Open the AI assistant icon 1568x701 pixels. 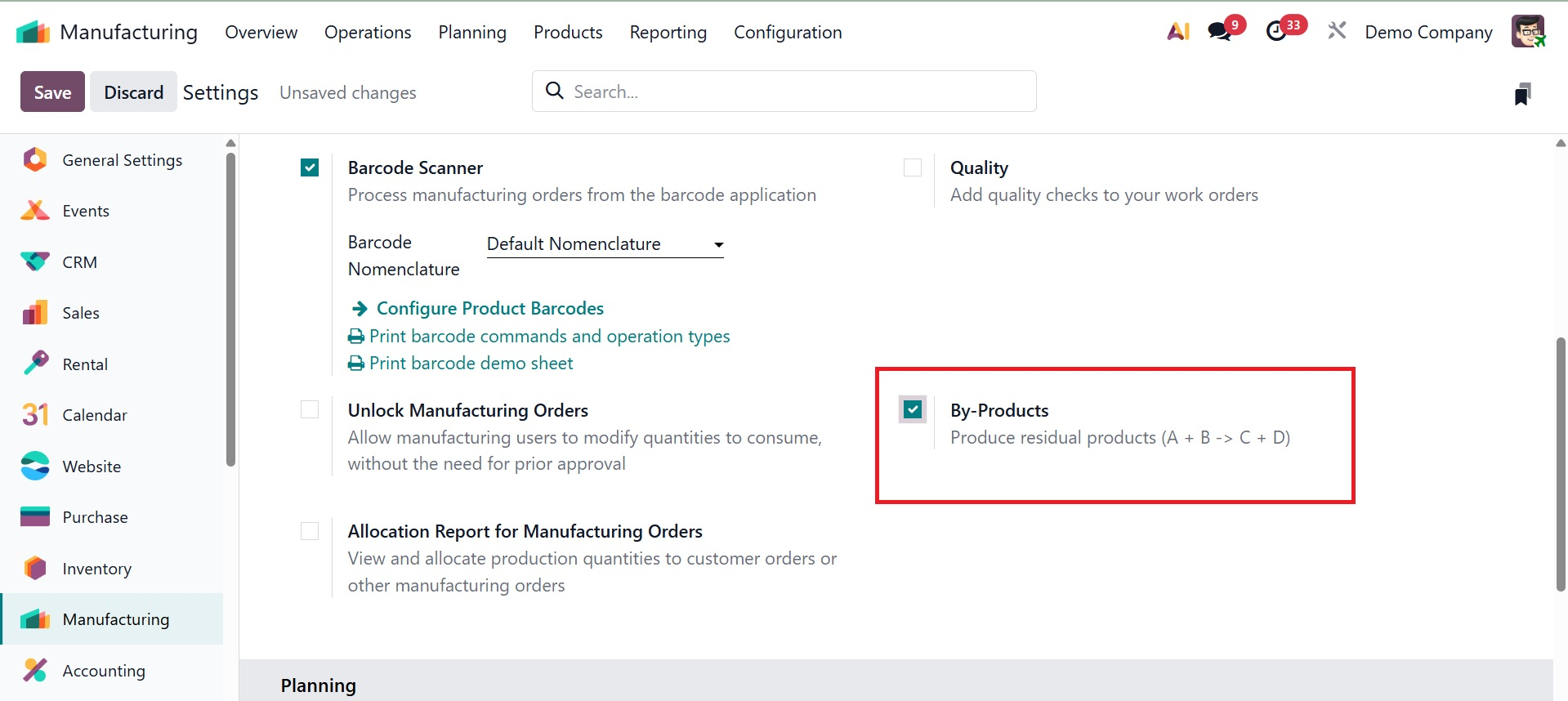(1177, 32)
